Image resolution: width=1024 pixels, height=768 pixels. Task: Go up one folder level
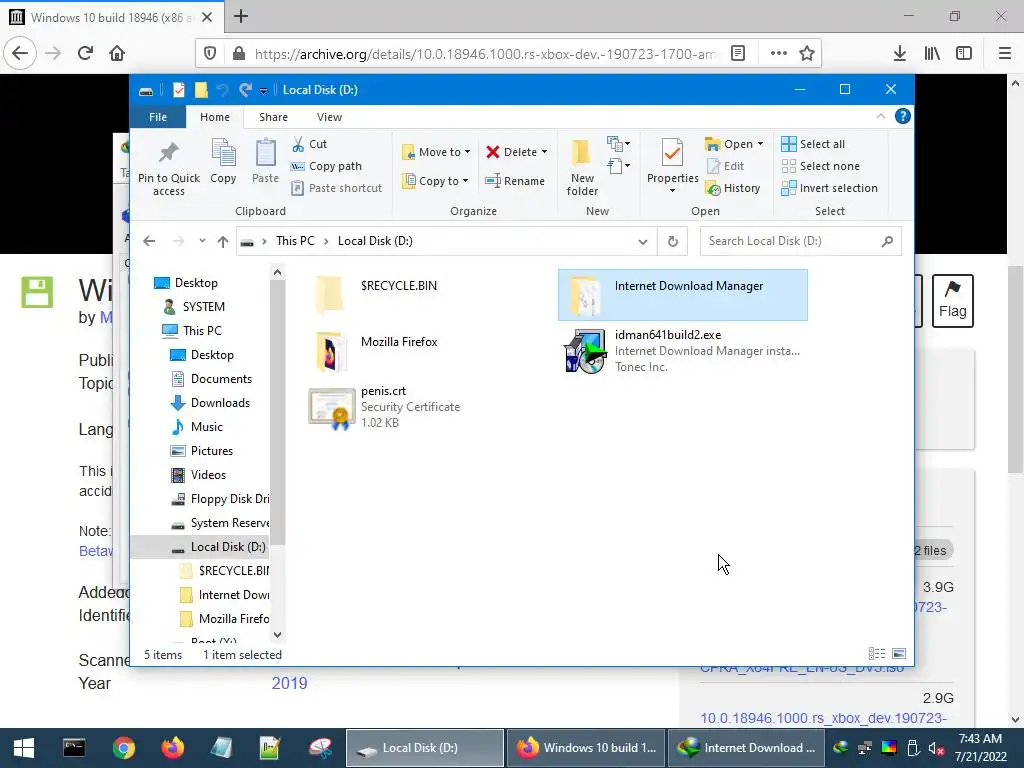(223, 241)
